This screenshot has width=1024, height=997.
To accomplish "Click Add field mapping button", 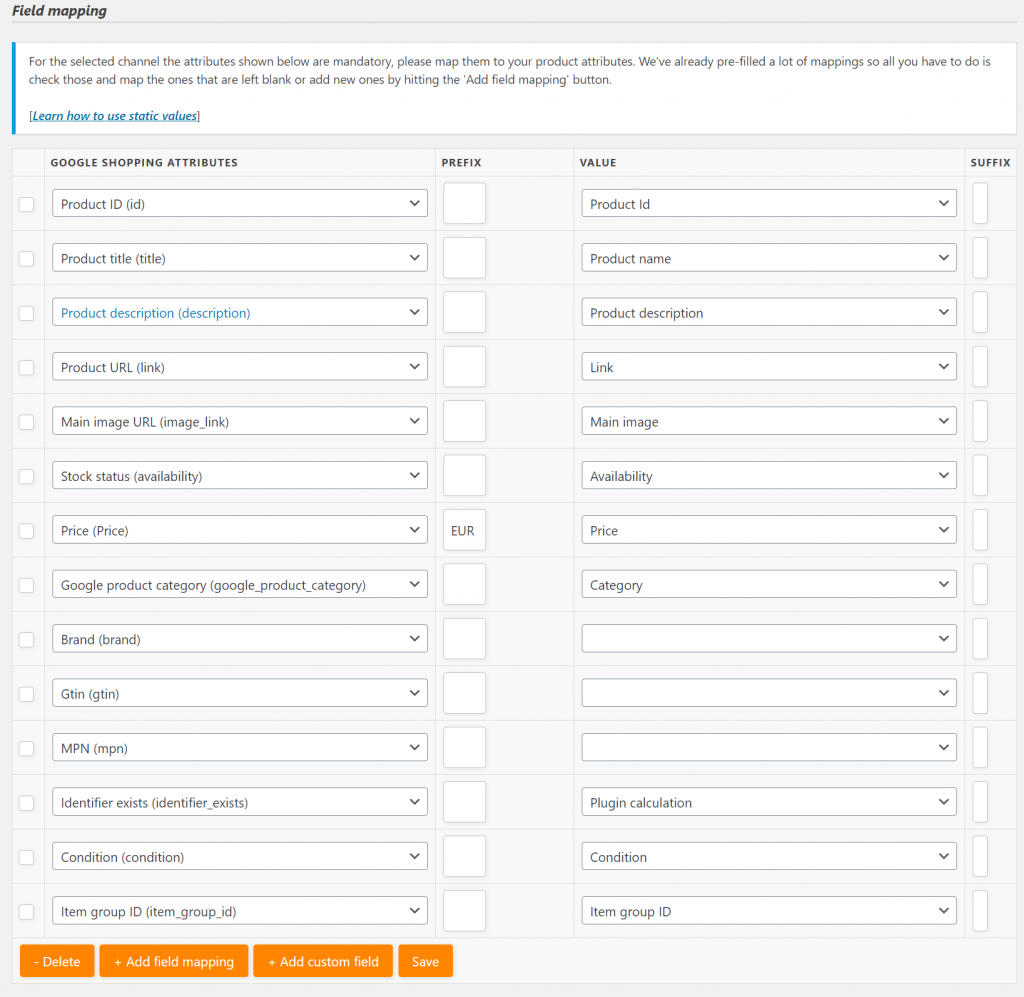I will (174, 961).
